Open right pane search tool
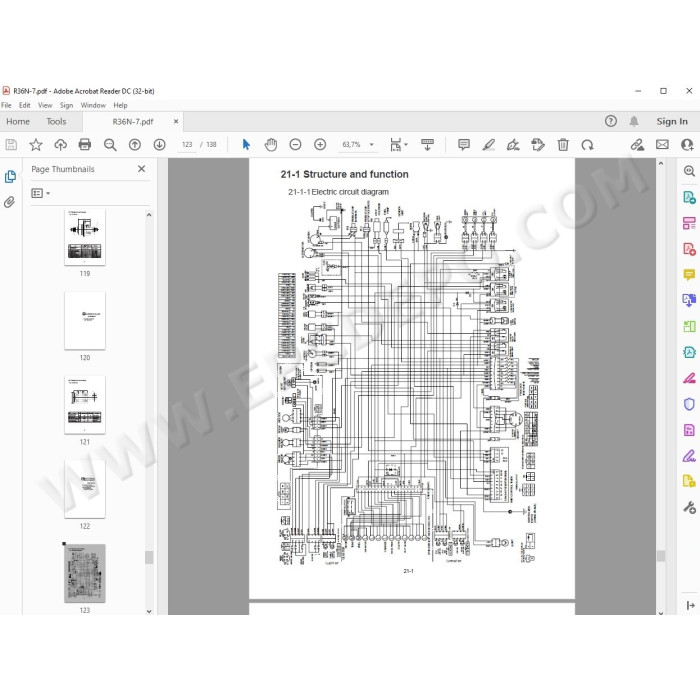Image resolution: width=700 pixels, height=700 pixels. point(689,171)
